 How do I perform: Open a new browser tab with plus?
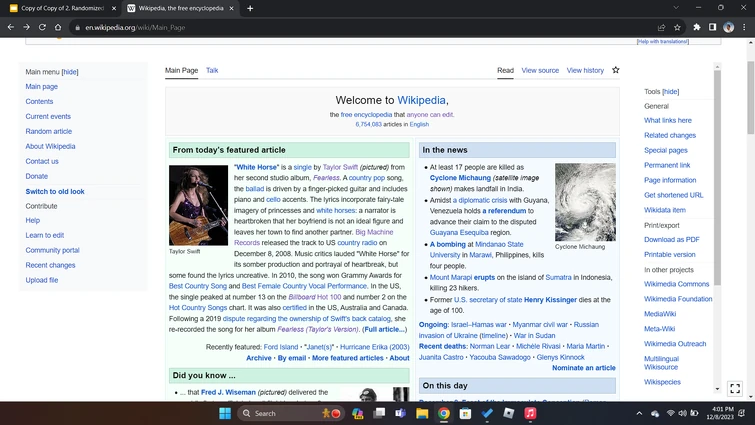coord(250,8)
